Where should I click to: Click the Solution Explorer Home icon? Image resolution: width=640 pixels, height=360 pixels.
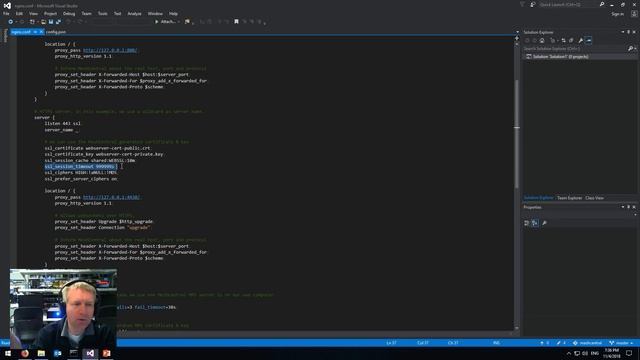542,40
